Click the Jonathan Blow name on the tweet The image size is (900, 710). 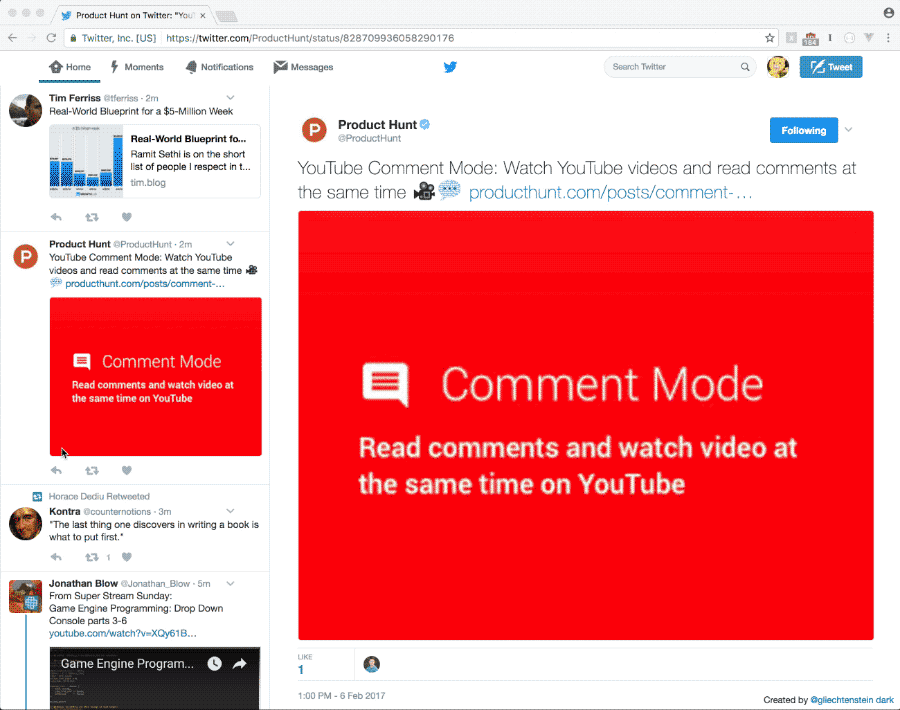point(83,583)
